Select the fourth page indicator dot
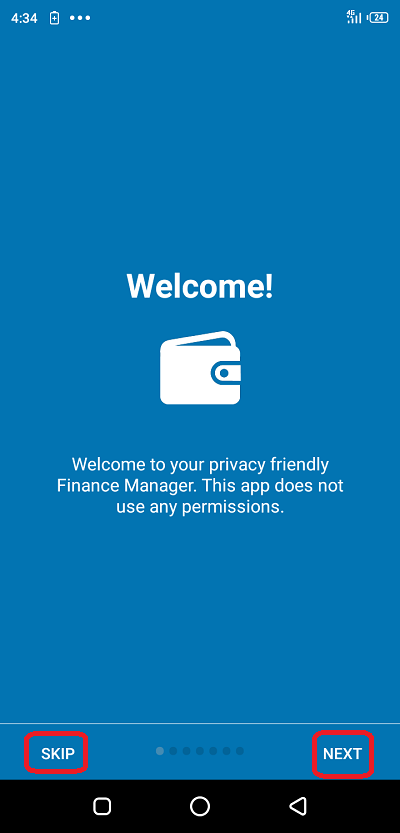Viewport: 400px width, 833px height. (200, 751)
